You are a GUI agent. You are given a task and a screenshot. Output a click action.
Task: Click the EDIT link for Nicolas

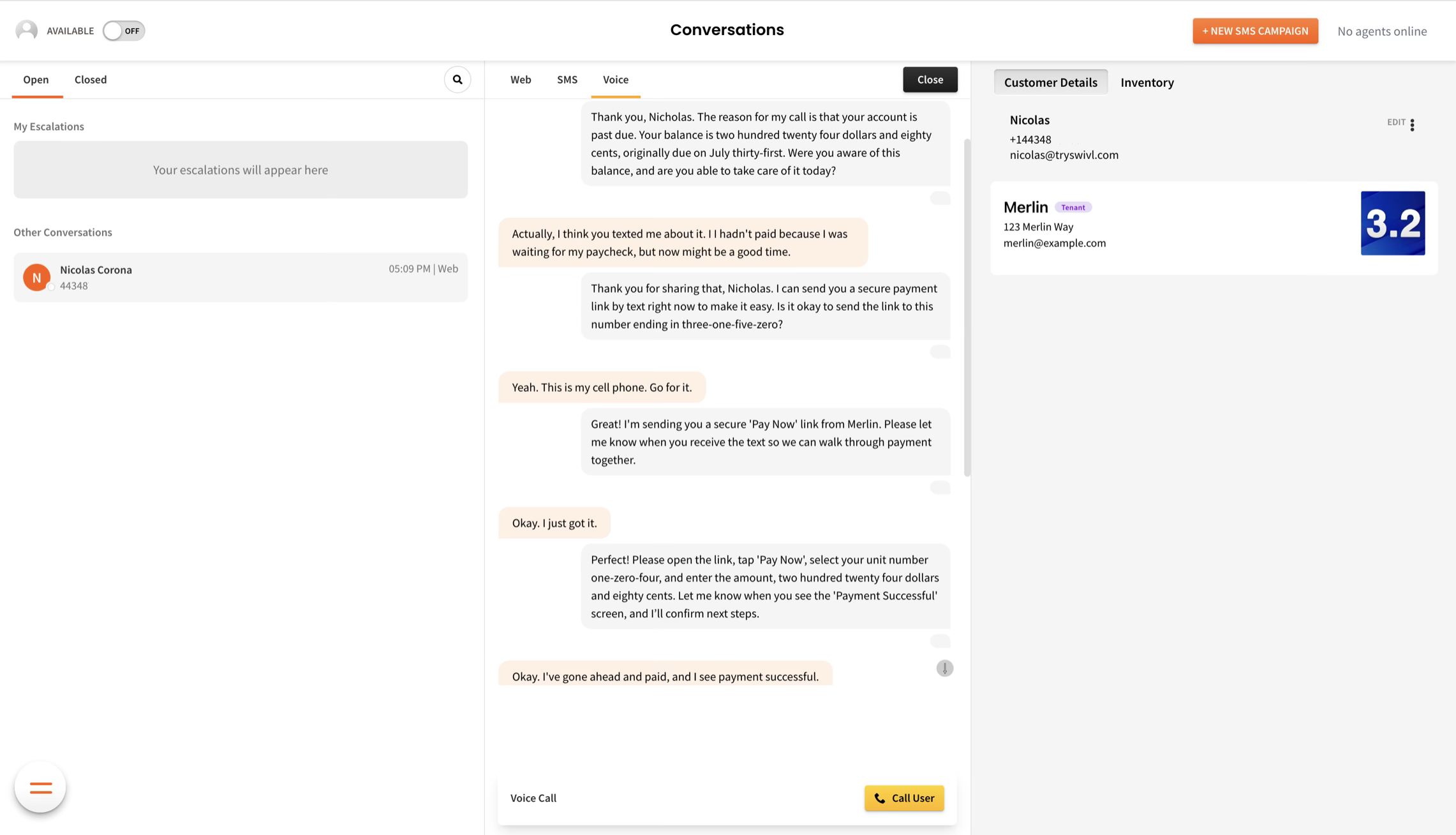tap(1395, 122)
